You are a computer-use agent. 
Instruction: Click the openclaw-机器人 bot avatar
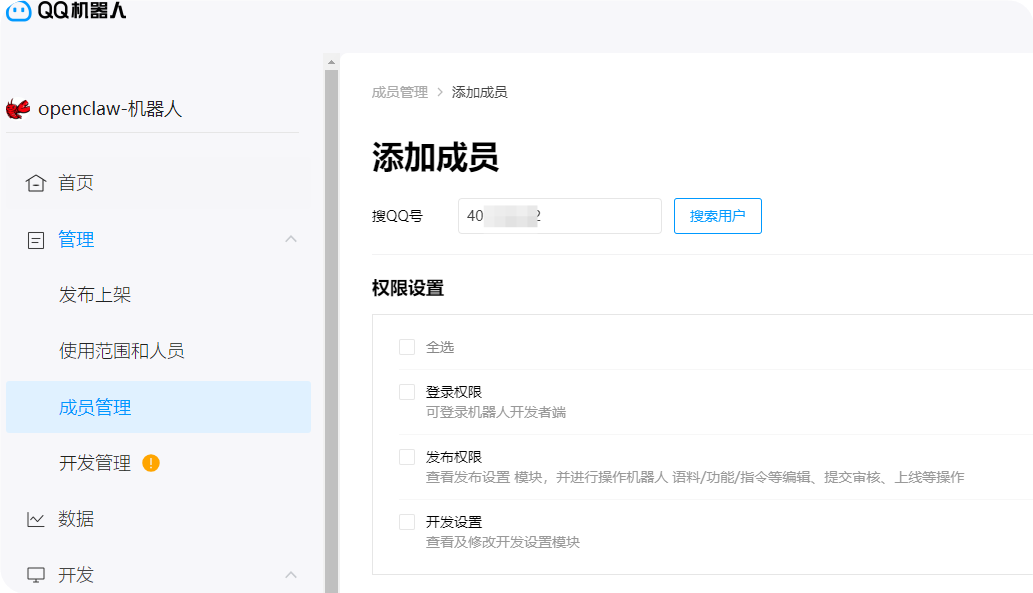16,107
